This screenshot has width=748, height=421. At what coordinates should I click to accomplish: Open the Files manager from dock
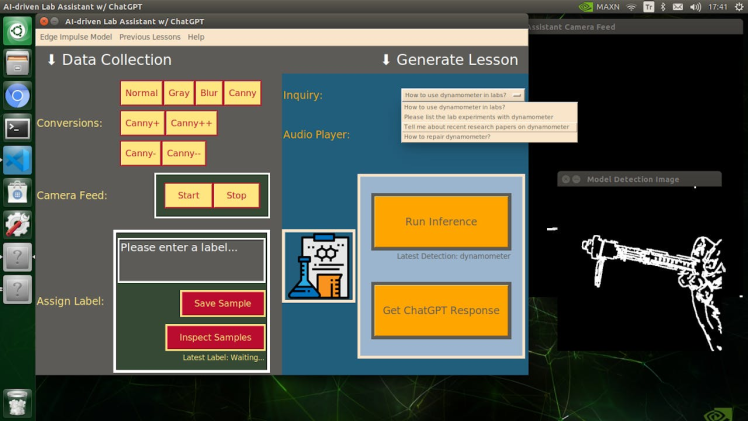point(17,63)
